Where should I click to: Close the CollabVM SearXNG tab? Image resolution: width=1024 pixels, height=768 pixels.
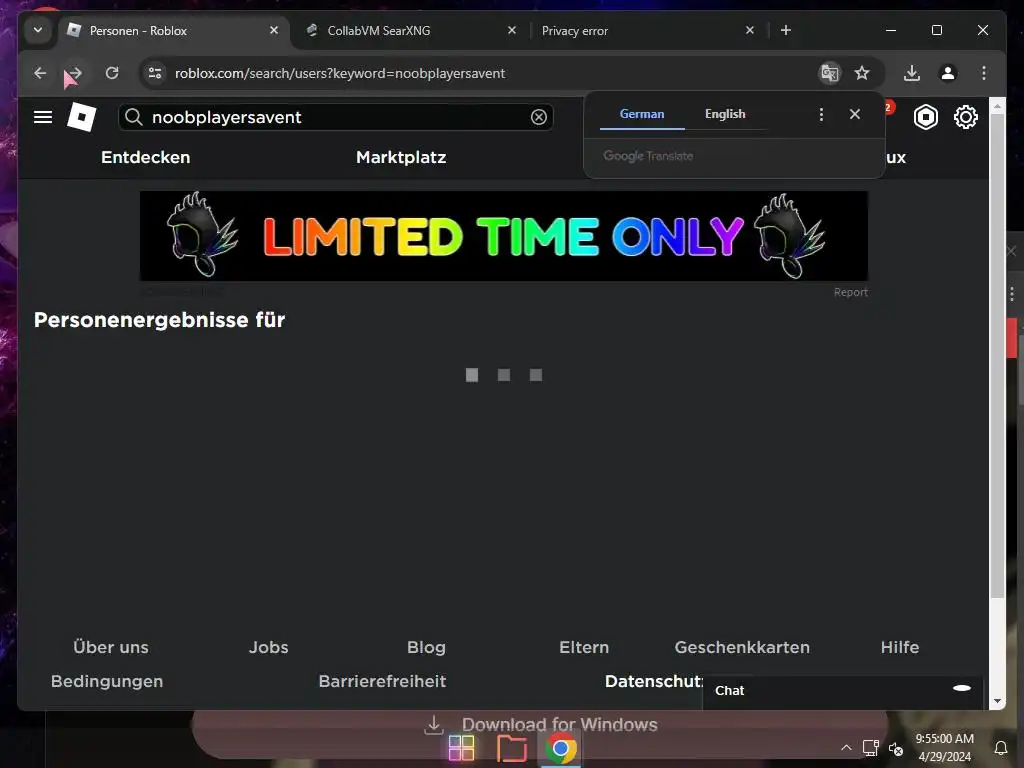click(512, 30)
